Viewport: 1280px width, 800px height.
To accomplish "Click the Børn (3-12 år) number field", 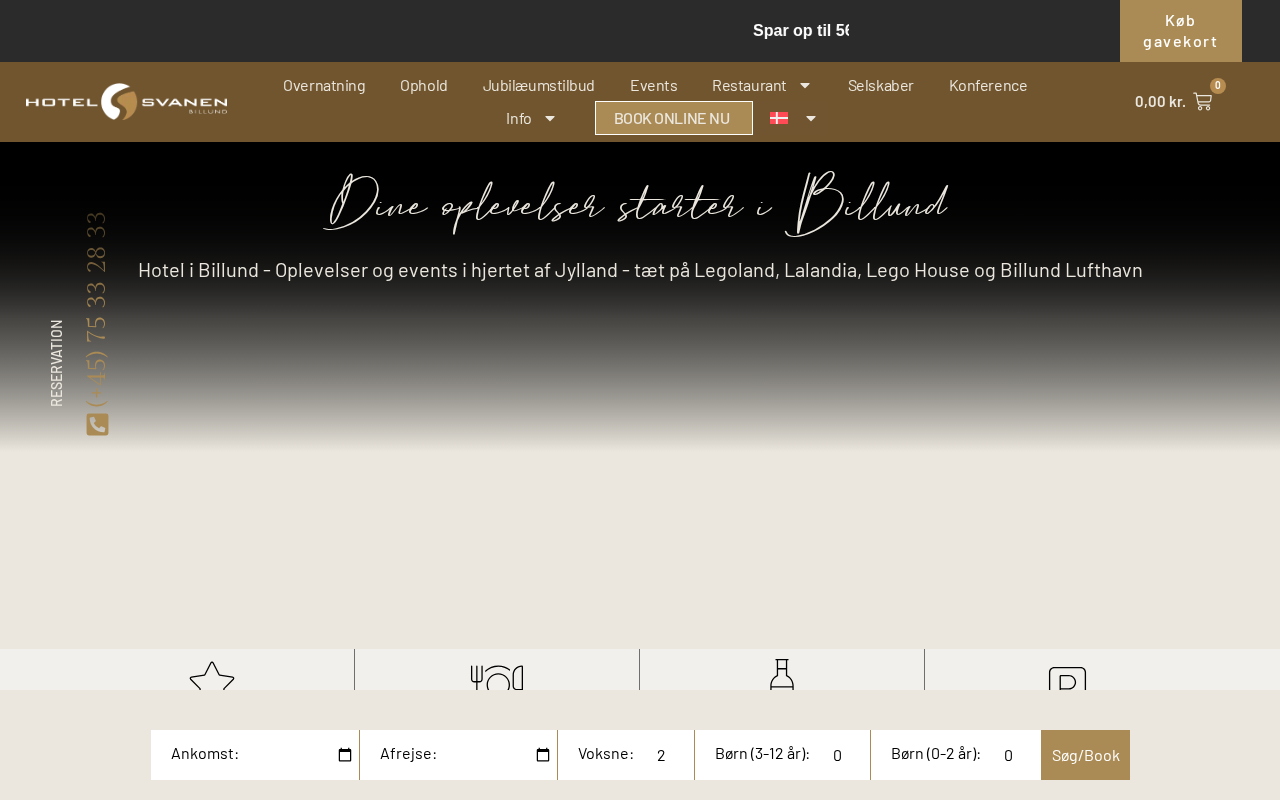I will click(x=841, y=755).
